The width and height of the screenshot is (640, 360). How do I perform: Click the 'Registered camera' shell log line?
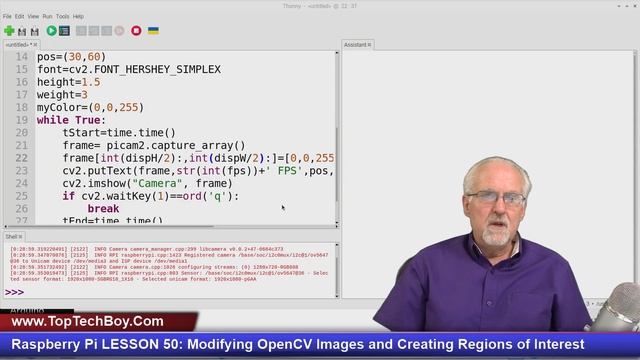click(x=169, y=258)
